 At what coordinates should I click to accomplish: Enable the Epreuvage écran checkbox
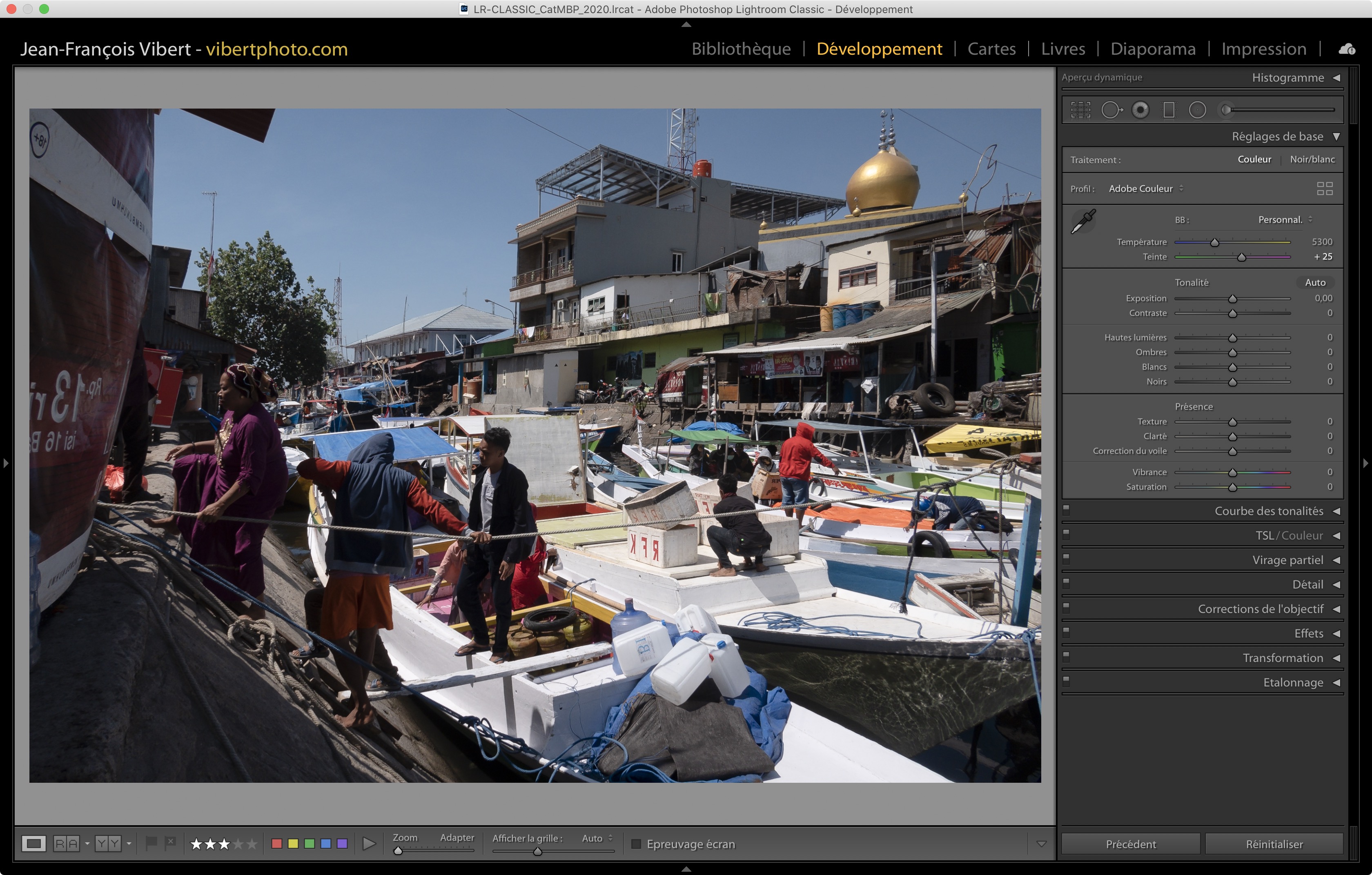tap(637, 844)
